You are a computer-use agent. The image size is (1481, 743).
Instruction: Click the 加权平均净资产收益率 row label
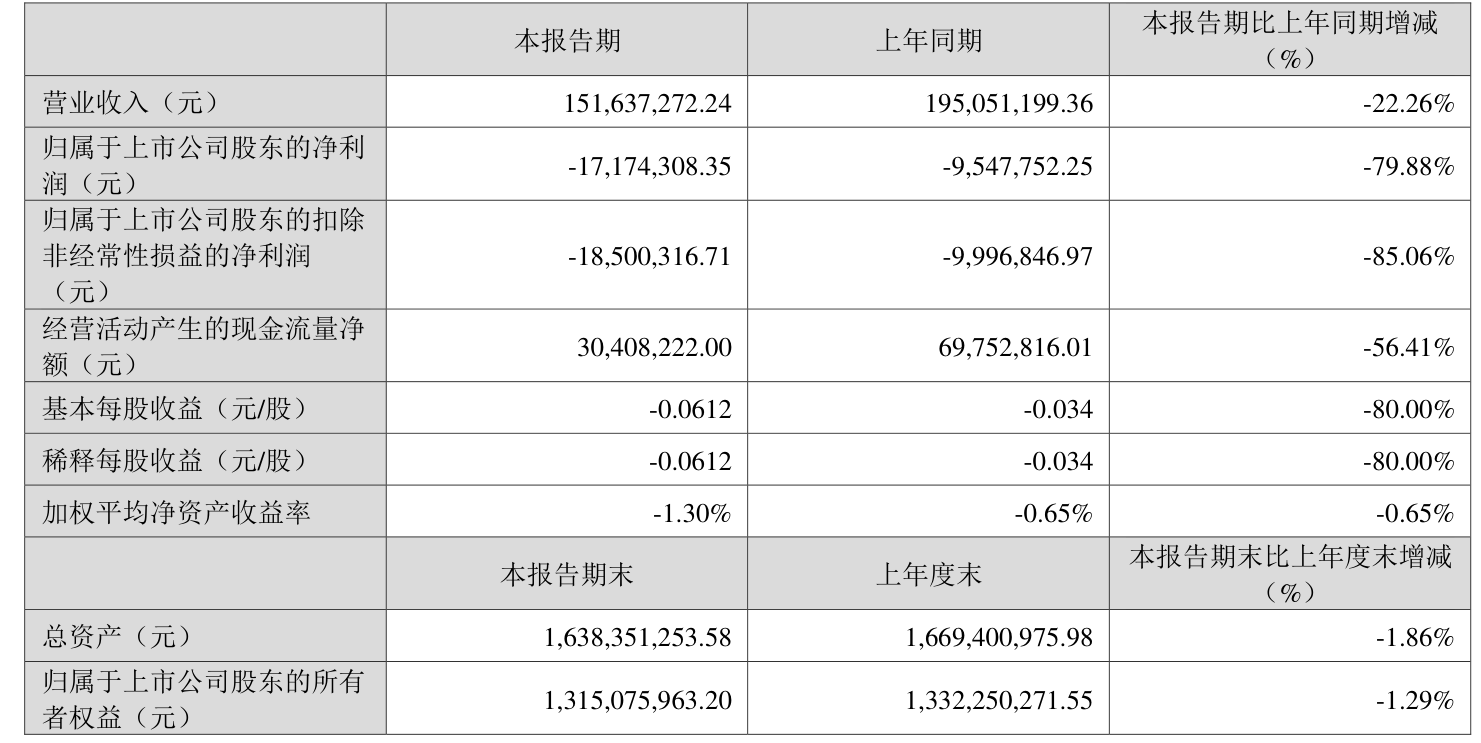(x=176, y=514)
